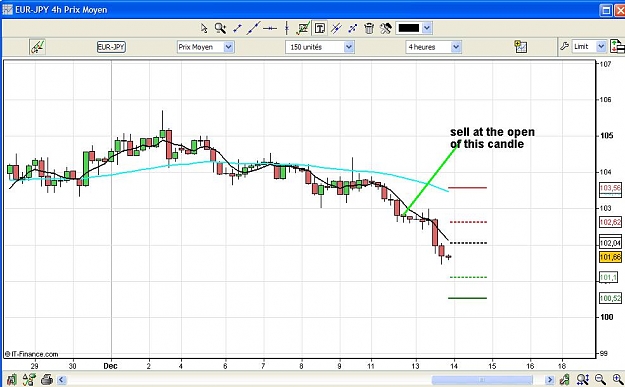Click the buy/sell order ticket icon
This screenshot has width=625, height=387.
tap(617, 46)
